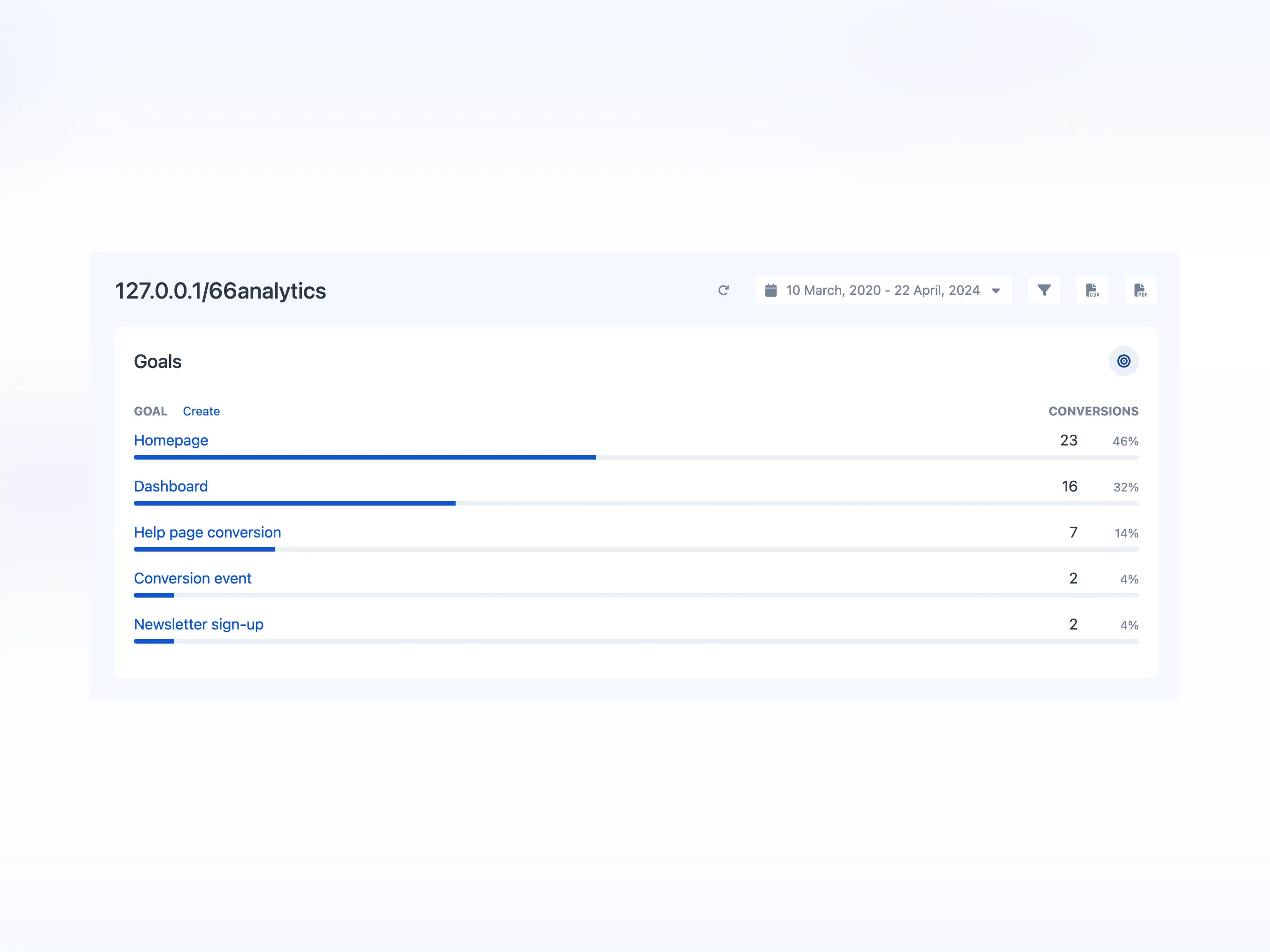
Task: Click the CSV file icon in the toolbar
Action: pyautogui.click(x=1092, y=291)
